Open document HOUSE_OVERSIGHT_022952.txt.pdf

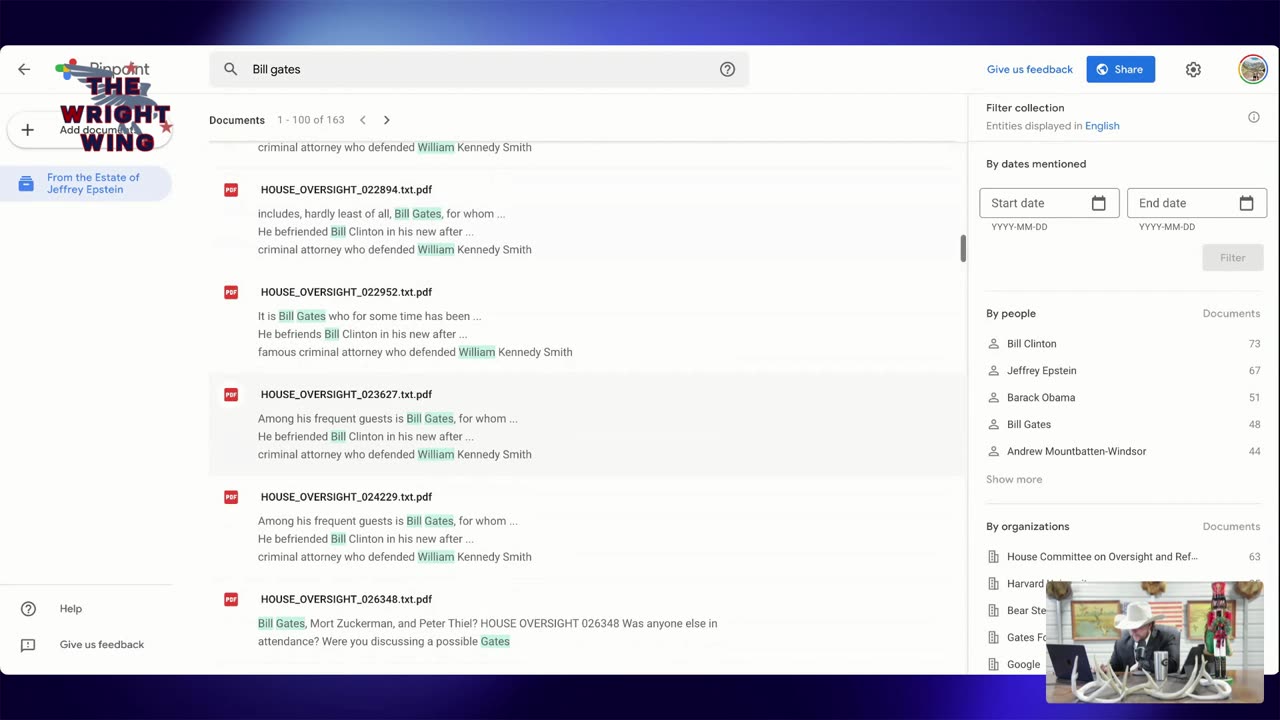click(x=346, y=292)
